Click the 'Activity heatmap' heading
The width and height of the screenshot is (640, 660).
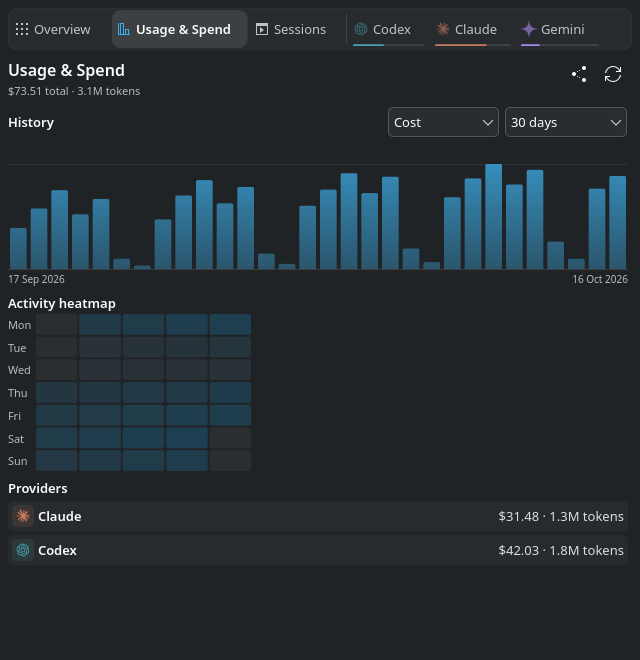(x=62, y=303)
